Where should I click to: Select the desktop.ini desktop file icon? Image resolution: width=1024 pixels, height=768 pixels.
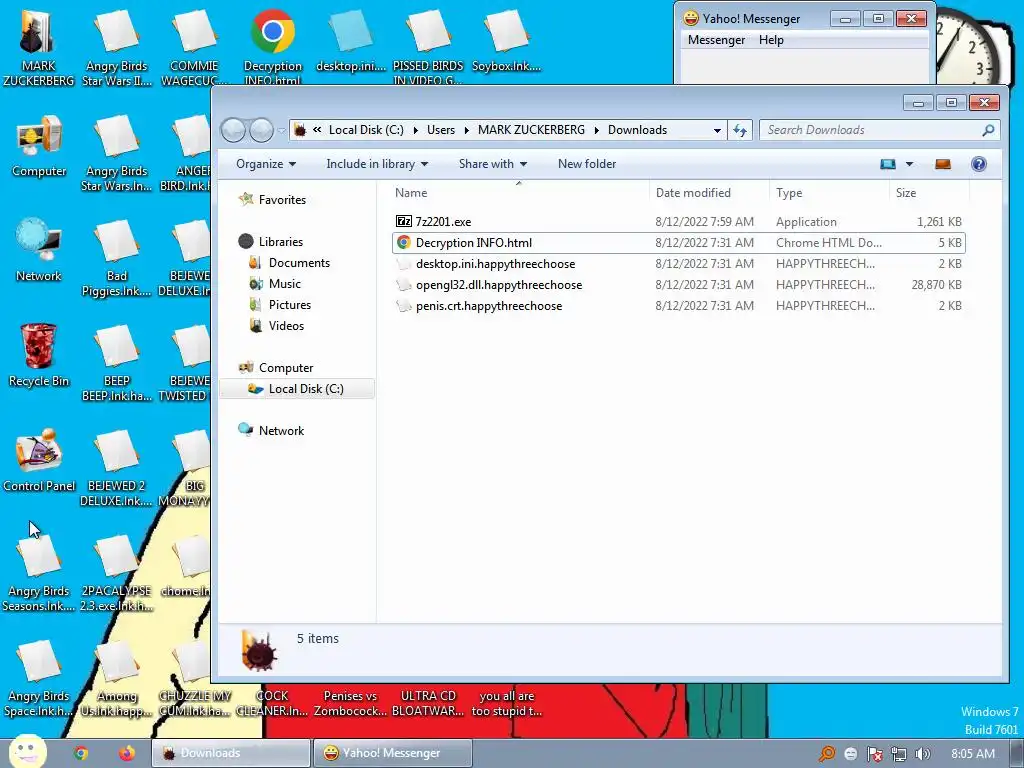tap(351, 40)
